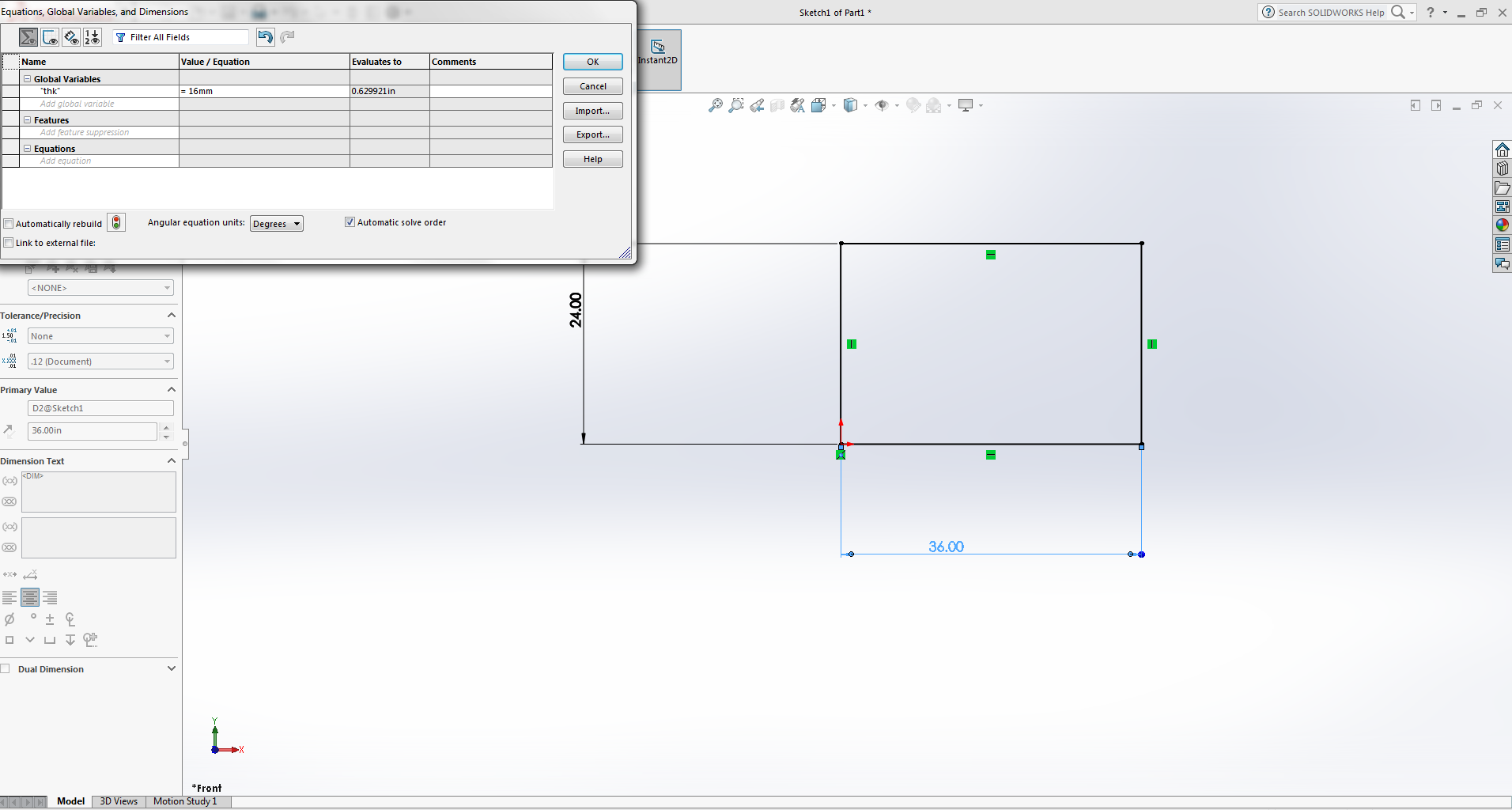Viewport: 1512px width, 810px height.
Task: Open Design Library icon in task pane
Action: [x=1503, y=168]
